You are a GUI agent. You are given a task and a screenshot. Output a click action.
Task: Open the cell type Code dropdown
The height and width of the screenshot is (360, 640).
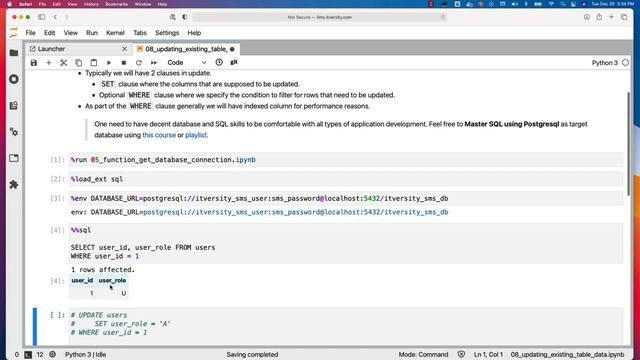[187, 63]
